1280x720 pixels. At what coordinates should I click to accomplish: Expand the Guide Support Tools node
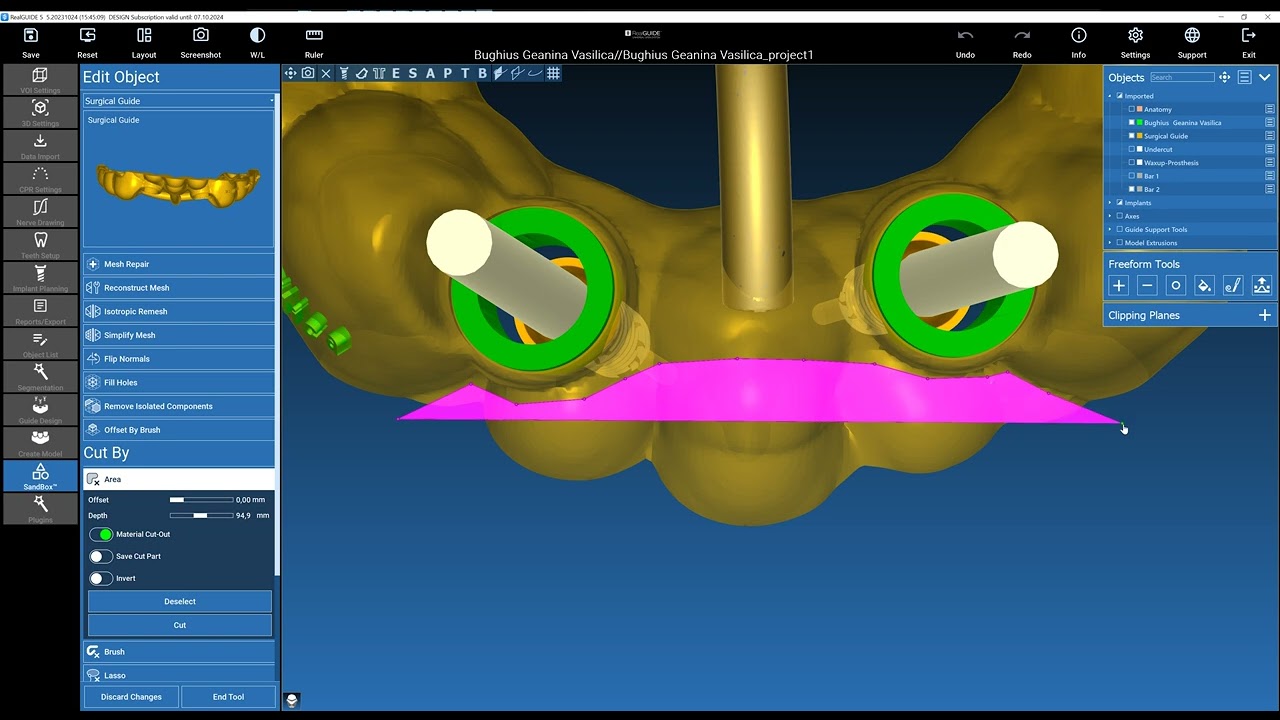1110,229
